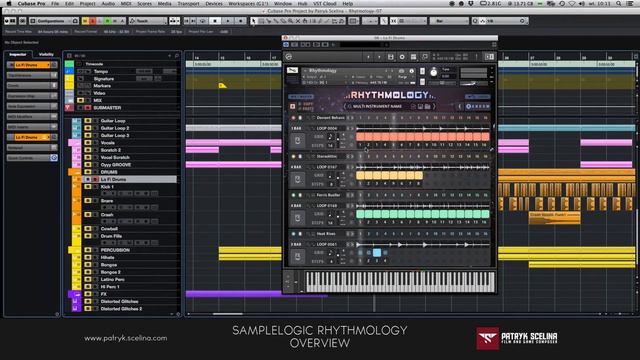640x360 pixels.
Task: Click first green step of LOOP 0168
Action: pyautogui.click(x=360, y=214)
